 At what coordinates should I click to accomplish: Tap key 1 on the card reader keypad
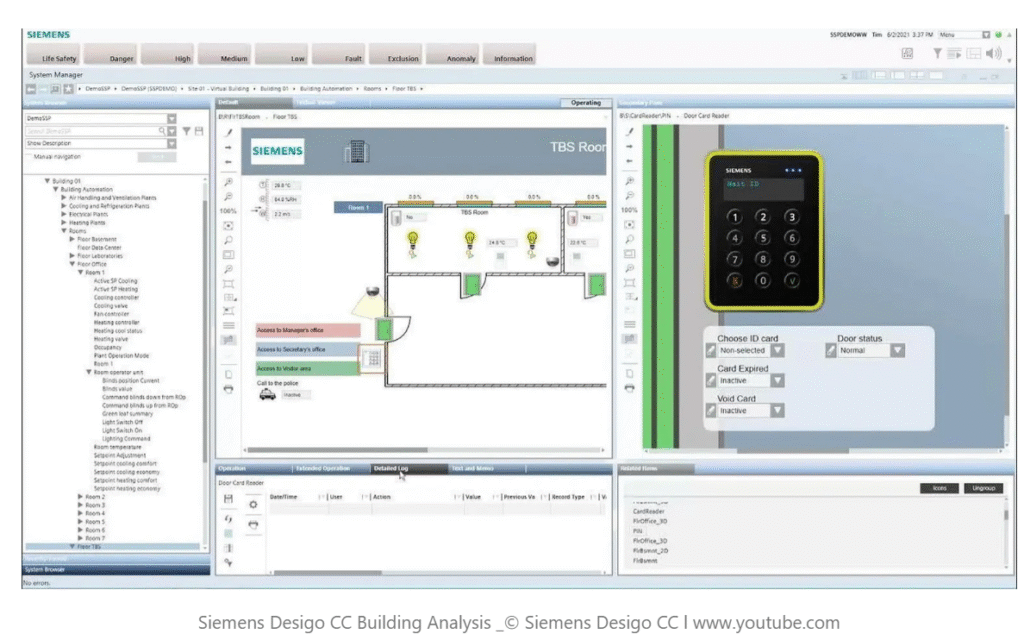[735, 217]
